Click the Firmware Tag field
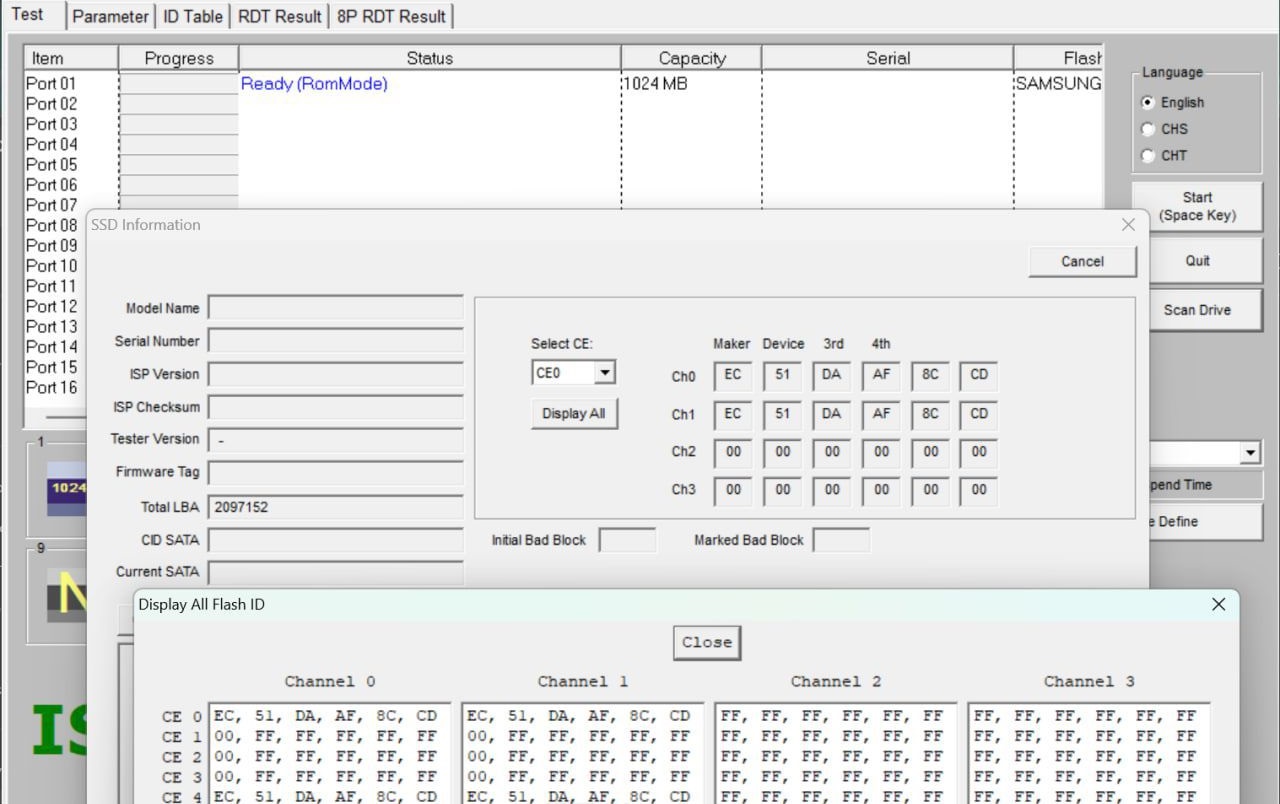 335,473
